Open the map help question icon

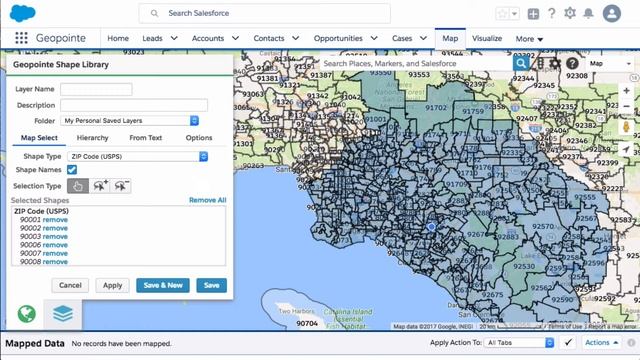[572, 63]
